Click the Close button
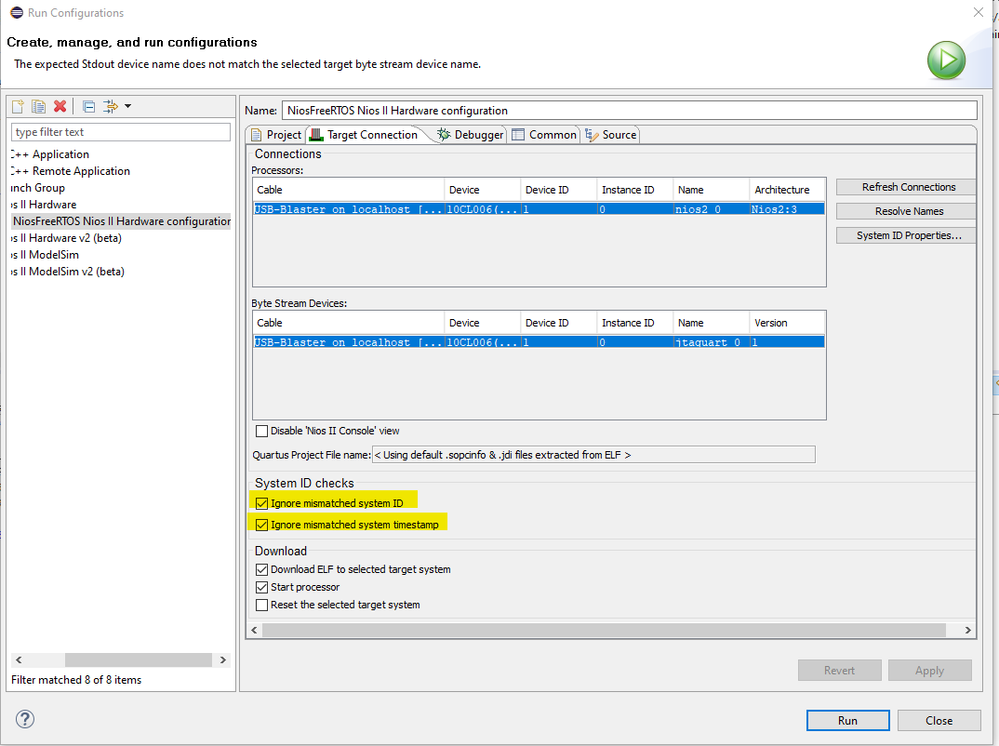The width and height of the screenshot is (999, 746). [x=939, y=721]
